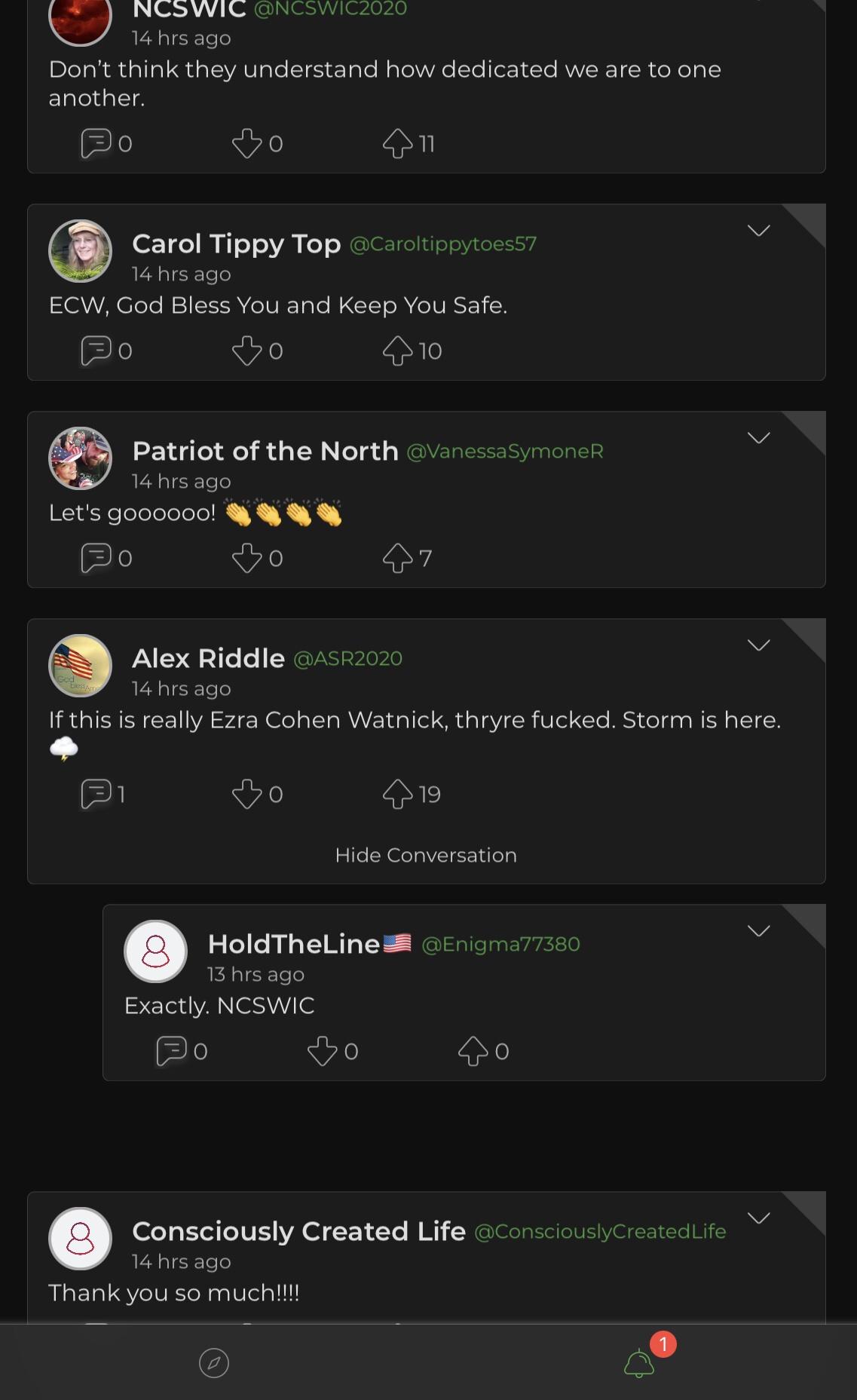Tap Carol Tippy Top's profile picture

pos(81,251)
